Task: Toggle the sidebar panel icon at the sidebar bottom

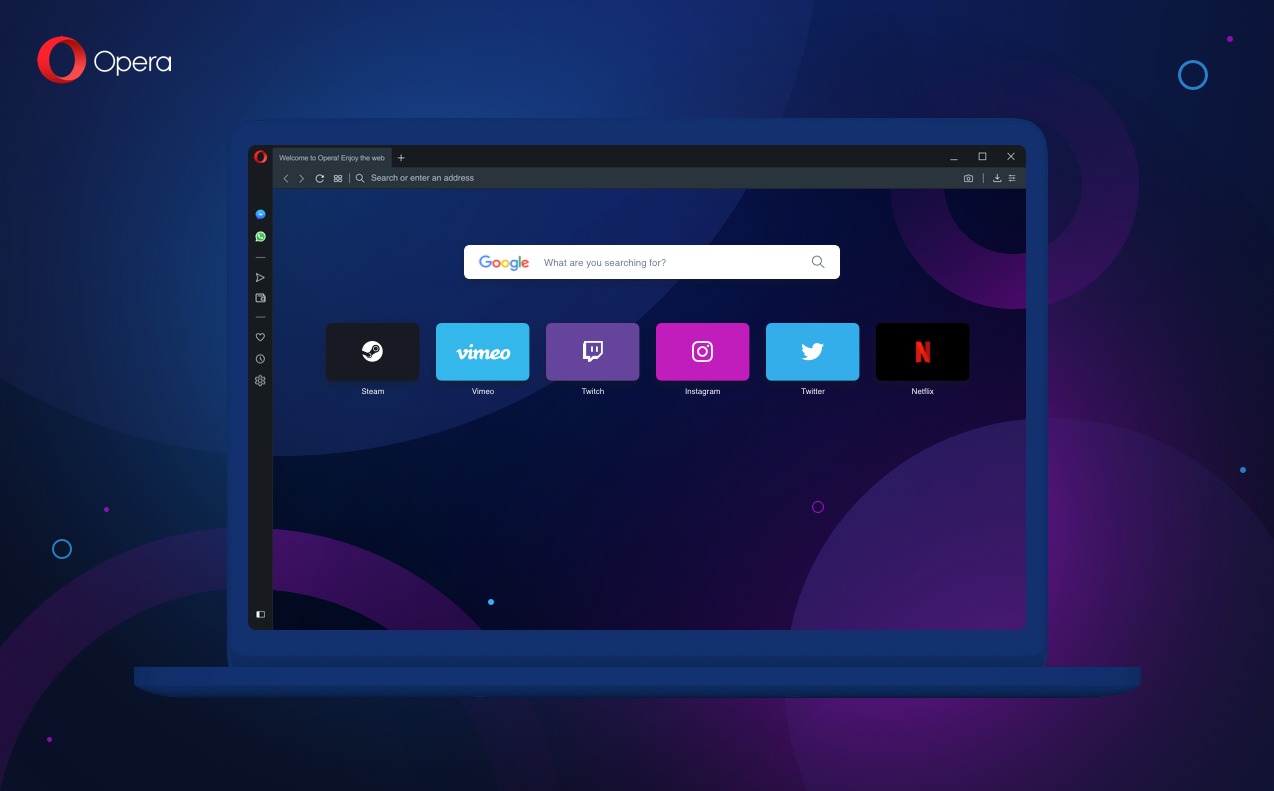Action: (x=260, y=614)
